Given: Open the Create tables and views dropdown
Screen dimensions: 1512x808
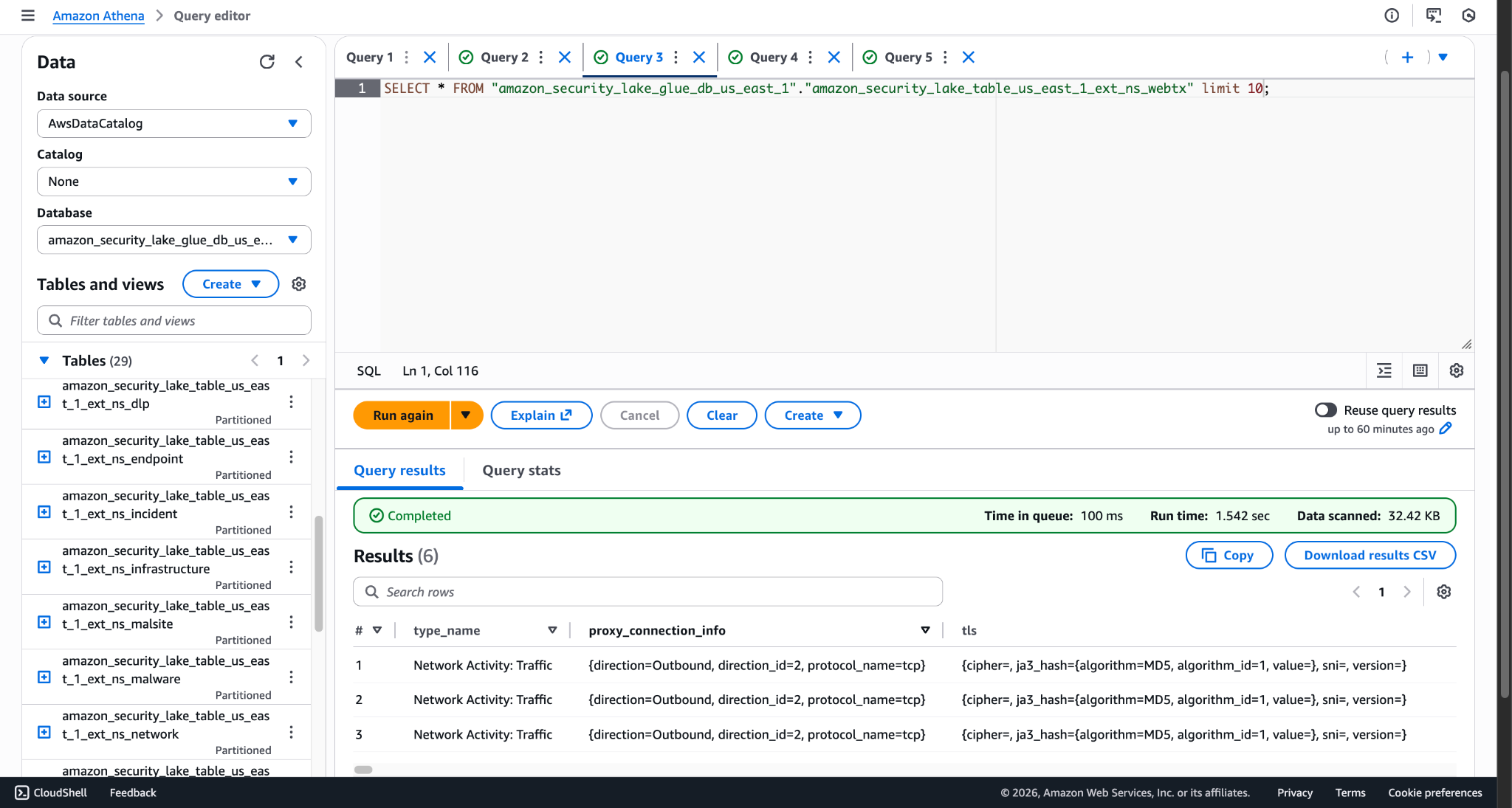Looking at the screenshot, I should click(x=231, y=284).
